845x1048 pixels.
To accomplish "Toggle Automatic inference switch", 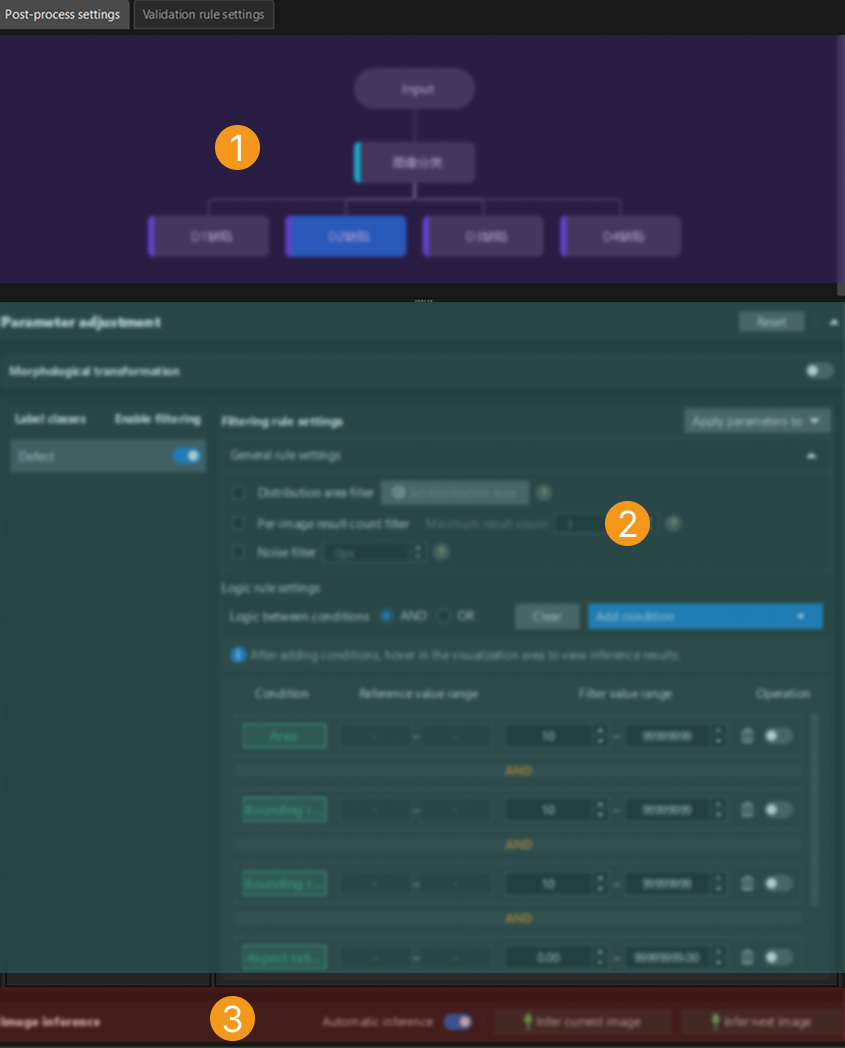I will click(458, 1021).
